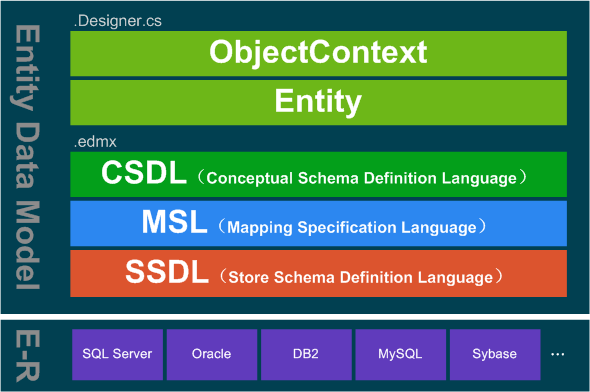Click the large MSL acronym text
Viewport: 590px width, 392px height.
pyautogui.click(x=174, y=222)
